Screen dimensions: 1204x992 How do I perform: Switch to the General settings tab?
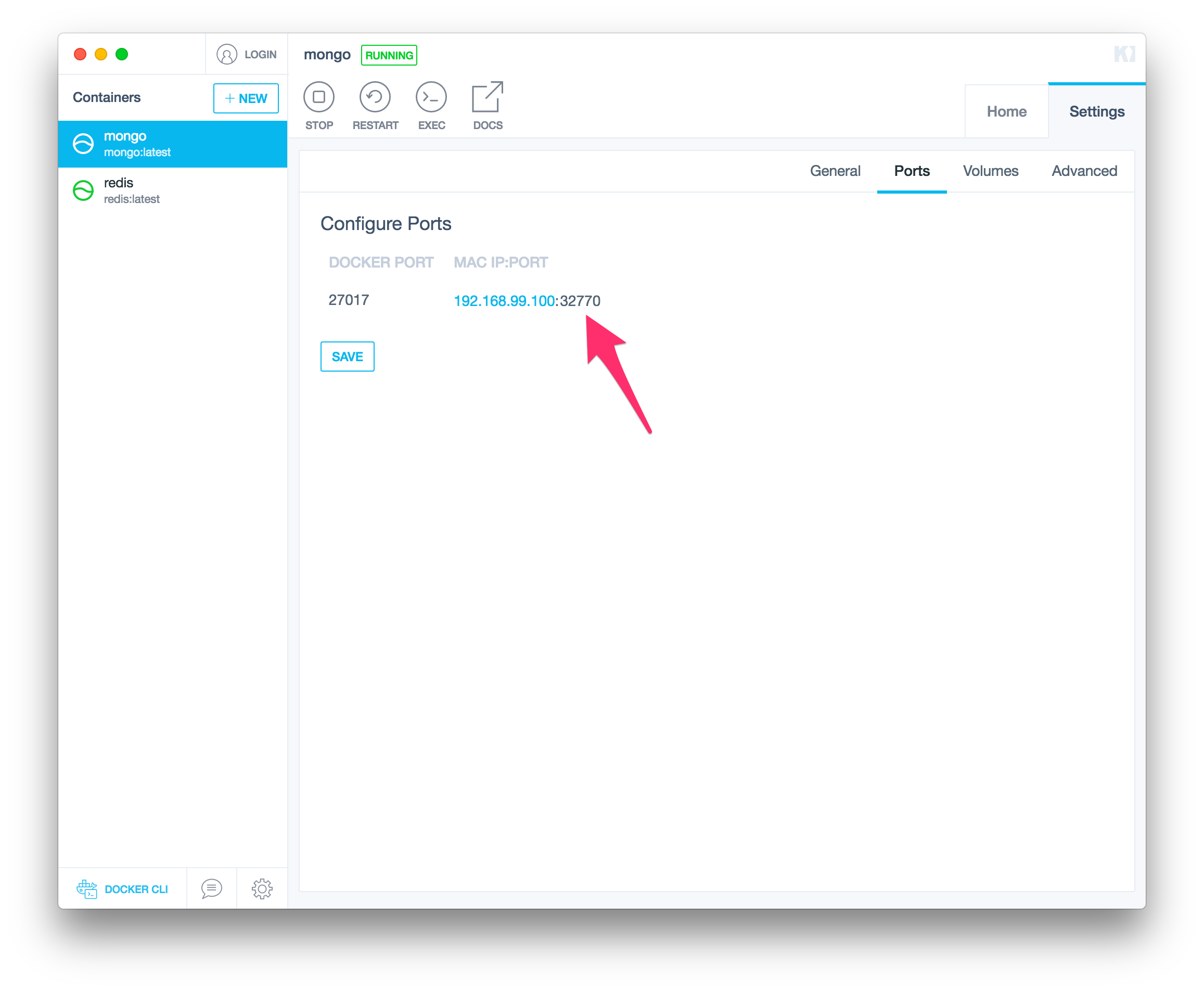tap(836, 171)
